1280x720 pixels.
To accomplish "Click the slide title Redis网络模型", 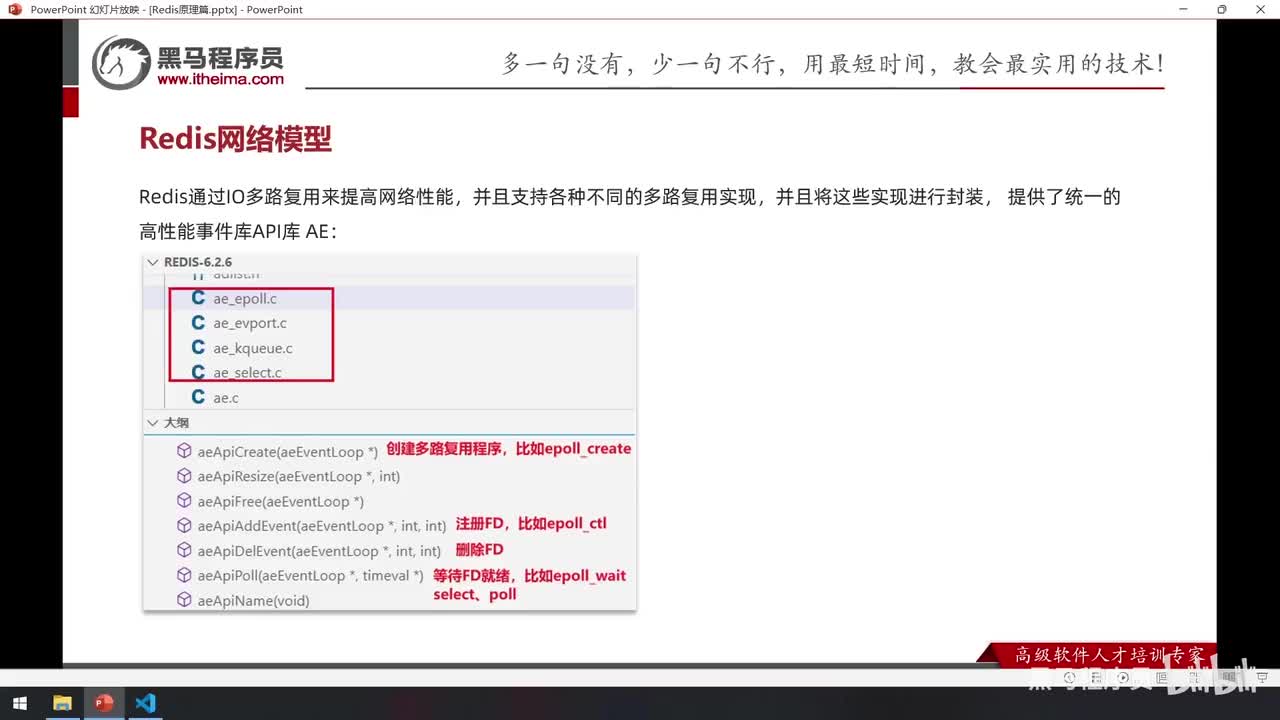I will click(235, 139).
